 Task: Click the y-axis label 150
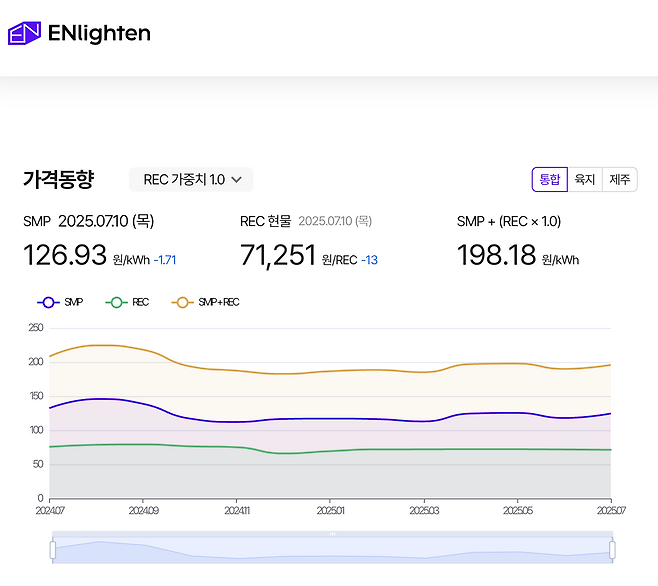tap(37, 396)
